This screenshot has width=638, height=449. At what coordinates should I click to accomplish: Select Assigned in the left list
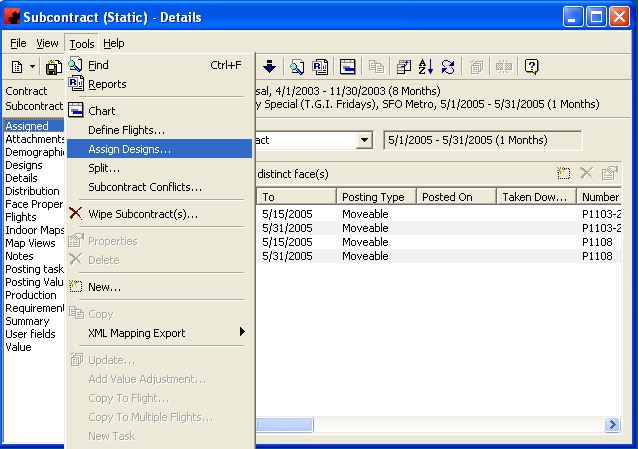26,126
